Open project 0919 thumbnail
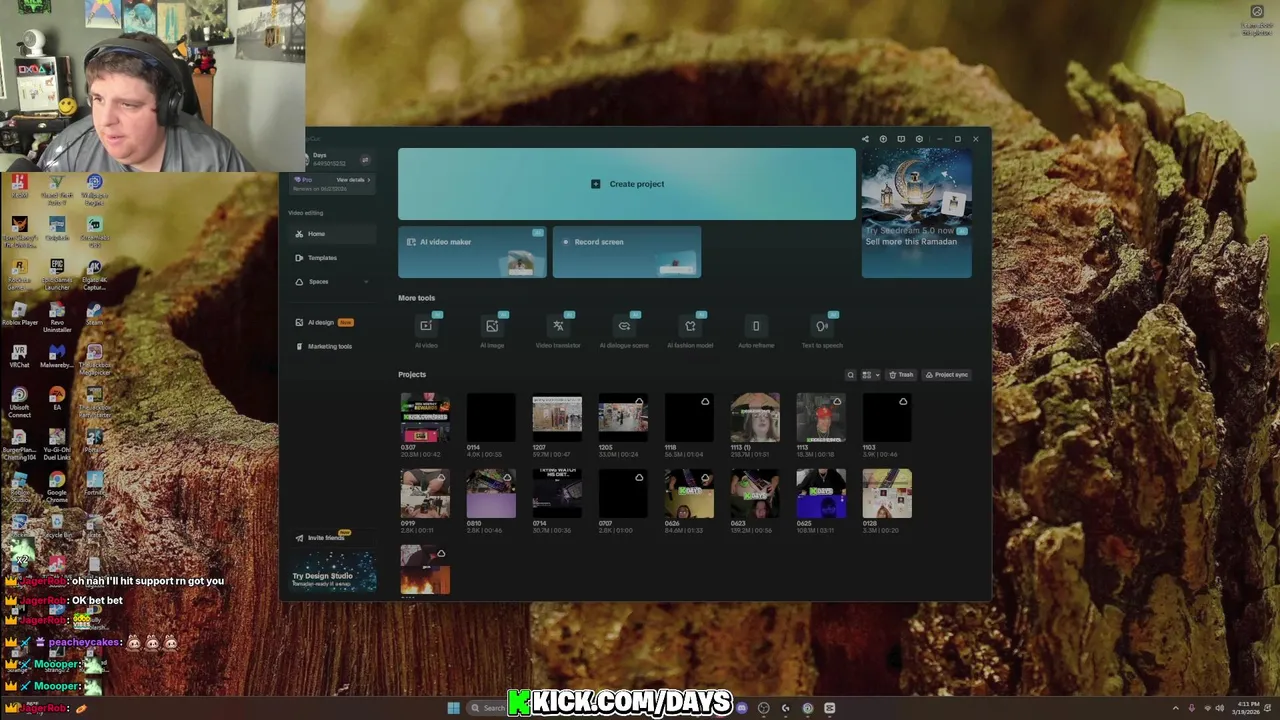Viewport: 1280px width, 720px height. click(425, 494)
